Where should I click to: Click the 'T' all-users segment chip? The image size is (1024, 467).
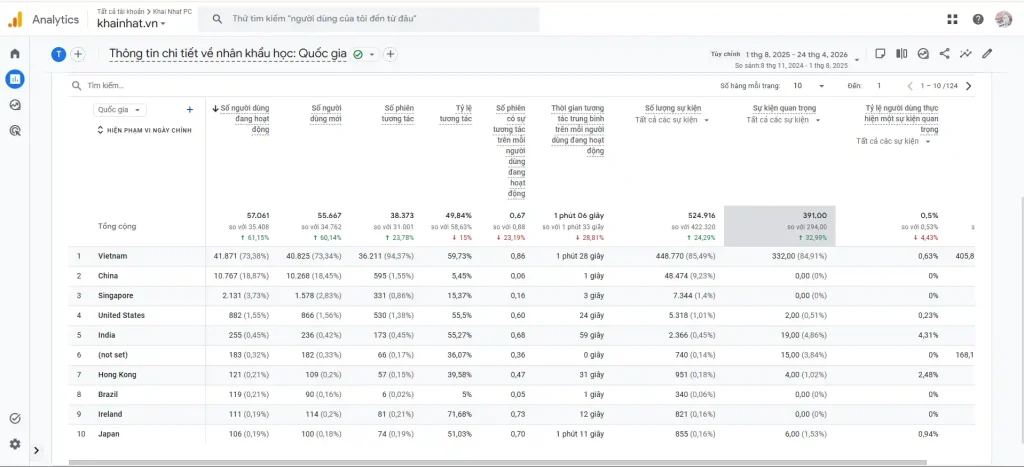tap(59, 54)
